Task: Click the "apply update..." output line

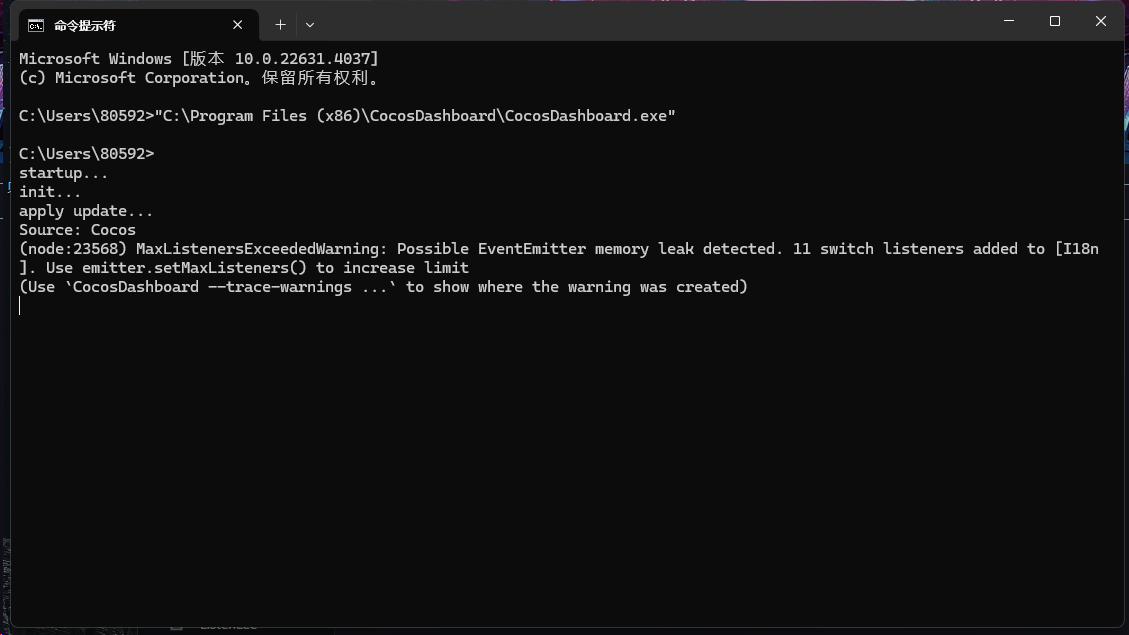Action: click(x=86, y=211)
